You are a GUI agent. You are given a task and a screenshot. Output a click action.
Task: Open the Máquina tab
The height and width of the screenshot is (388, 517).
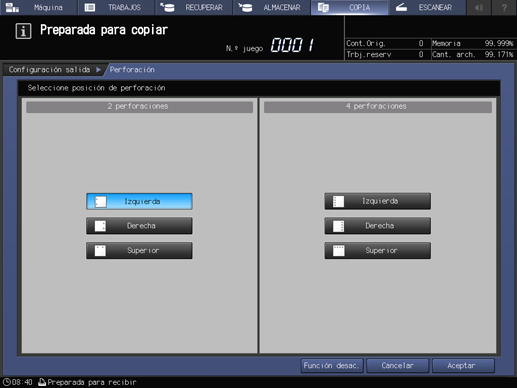[x=39, y=7]
